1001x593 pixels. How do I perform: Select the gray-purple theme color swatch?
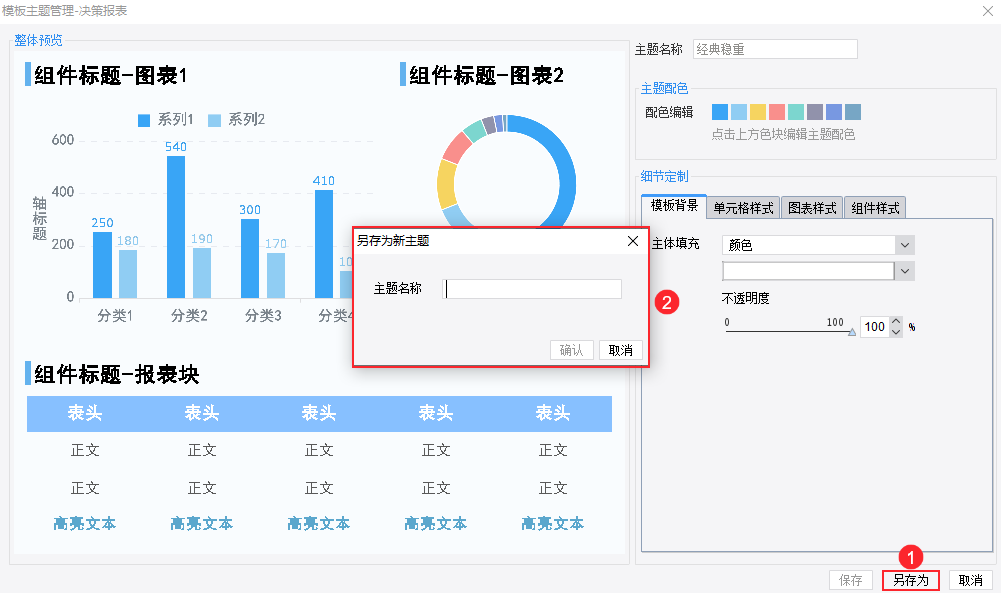click(815, 112)
